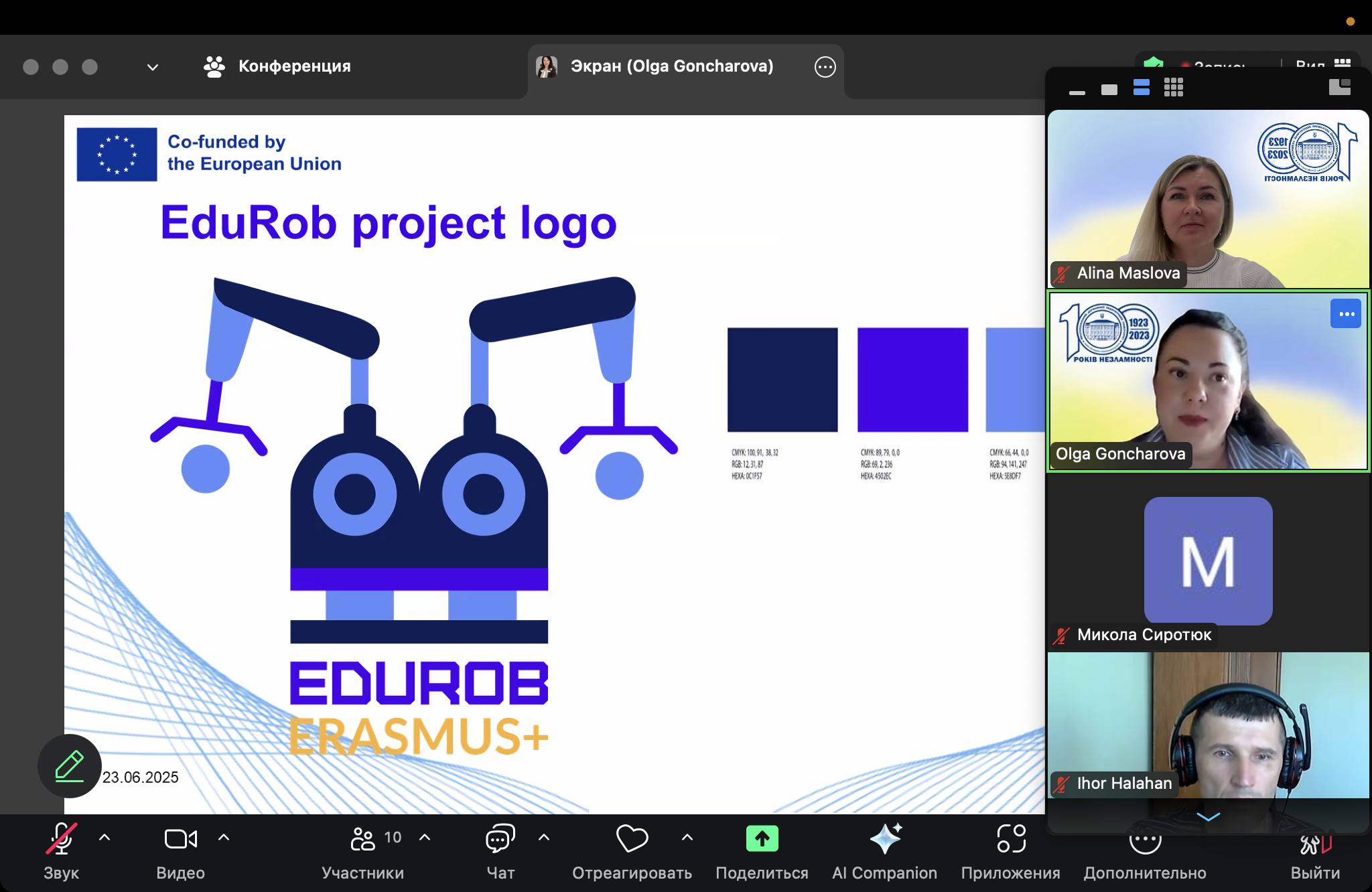Switch to grid gallery view icon
The image size is (1372, 892).
[1173, 88]
